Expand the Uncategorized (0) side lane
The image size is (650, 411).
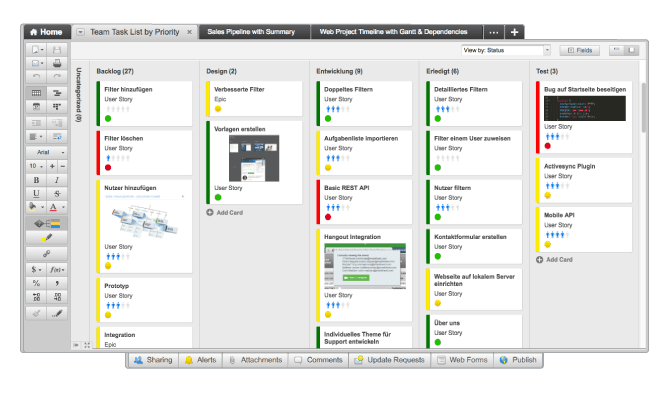coord(79,97)
